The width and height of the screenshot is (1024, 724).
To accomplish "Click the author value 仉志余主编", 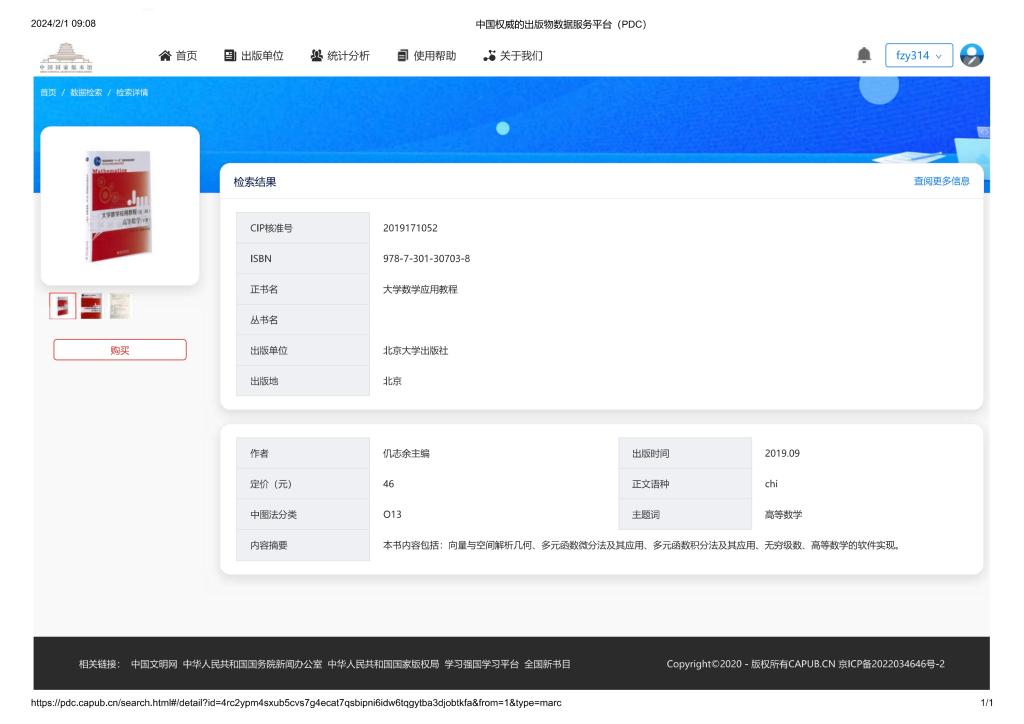I will coord(406,454).
